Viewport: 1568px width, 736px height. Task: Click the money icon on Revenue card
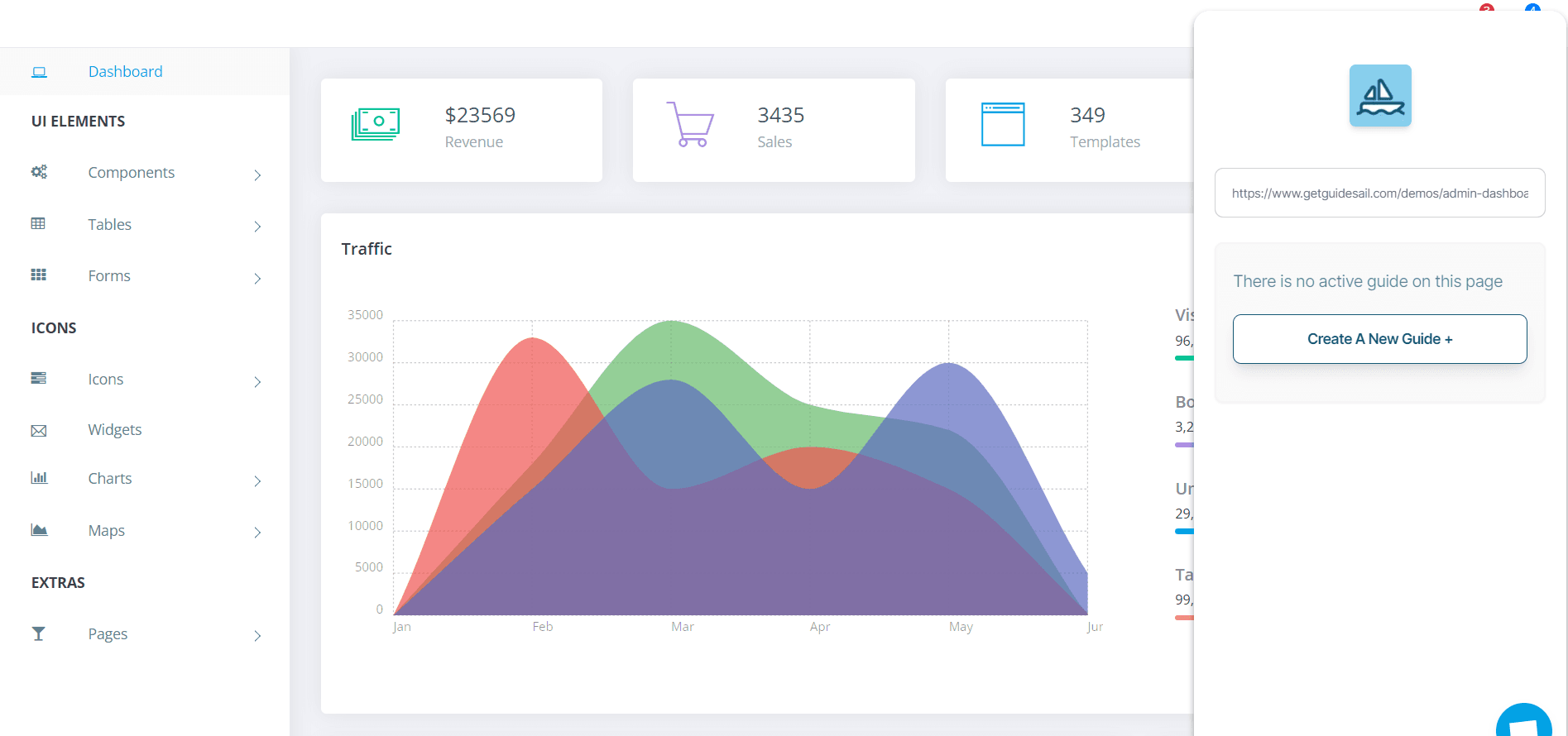click(375, 124)
